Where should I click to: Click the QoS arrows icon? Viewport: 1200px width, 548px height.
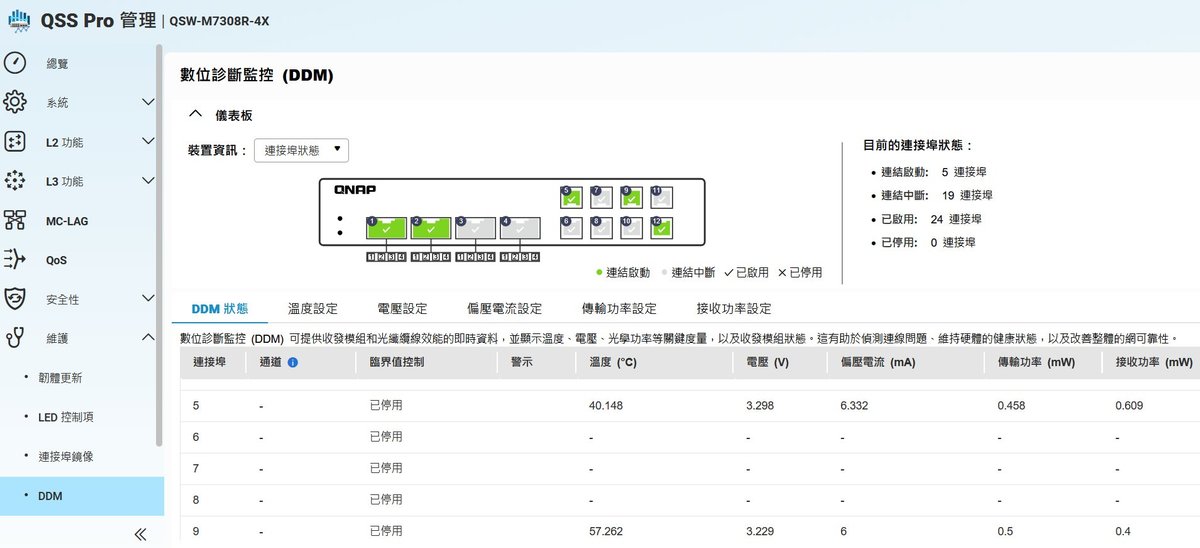click(15, 260)
